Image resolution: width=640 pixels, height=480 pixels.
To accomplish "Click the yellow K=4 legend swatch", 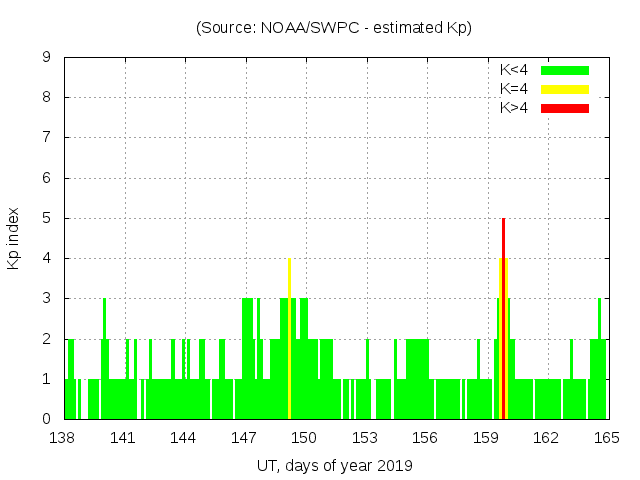I will (x=565, y=89).
